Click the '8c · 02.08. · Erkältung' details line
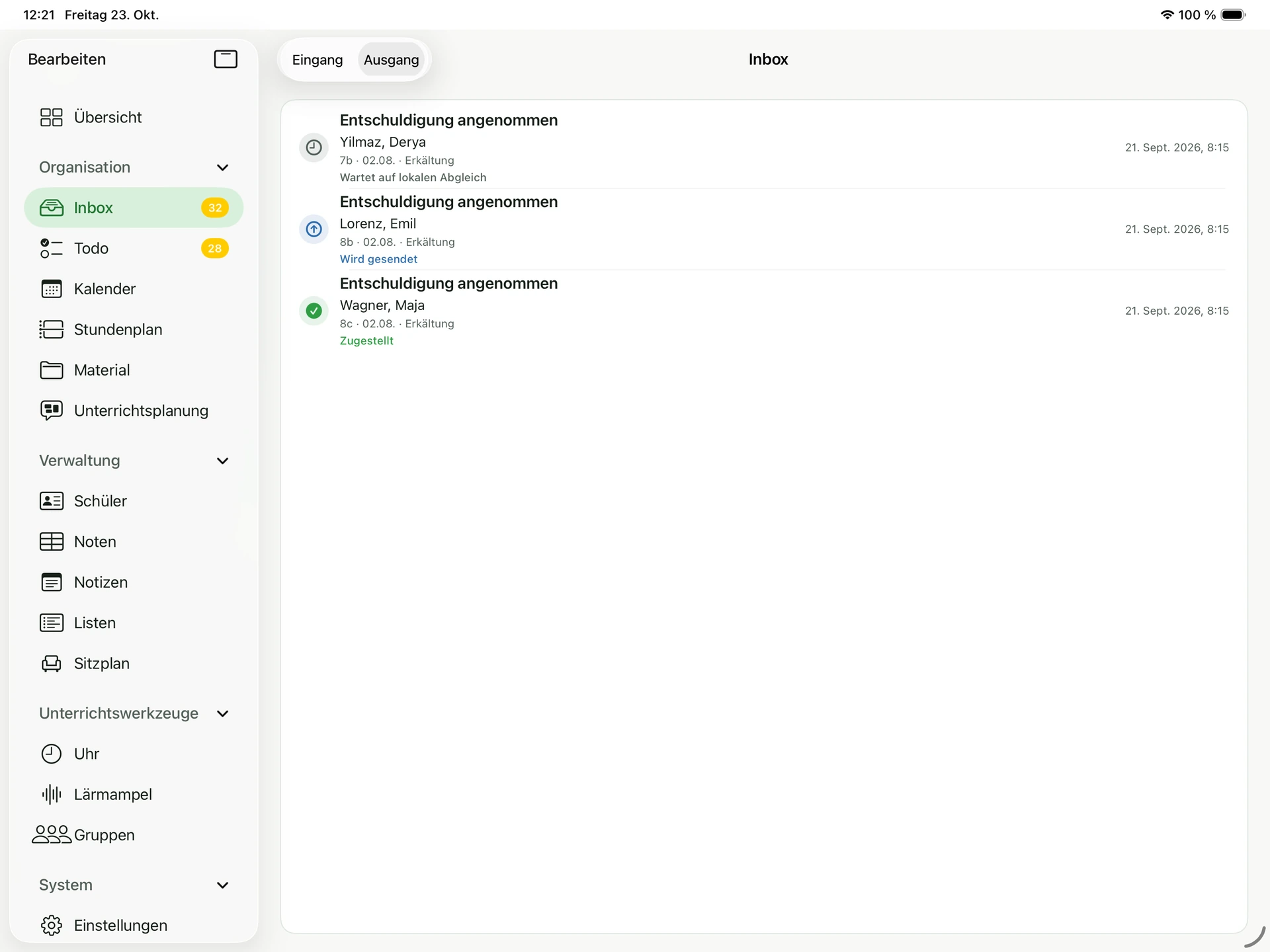Image resolution: width=1270 pixels, height=952 pixels. click(397, 324)
